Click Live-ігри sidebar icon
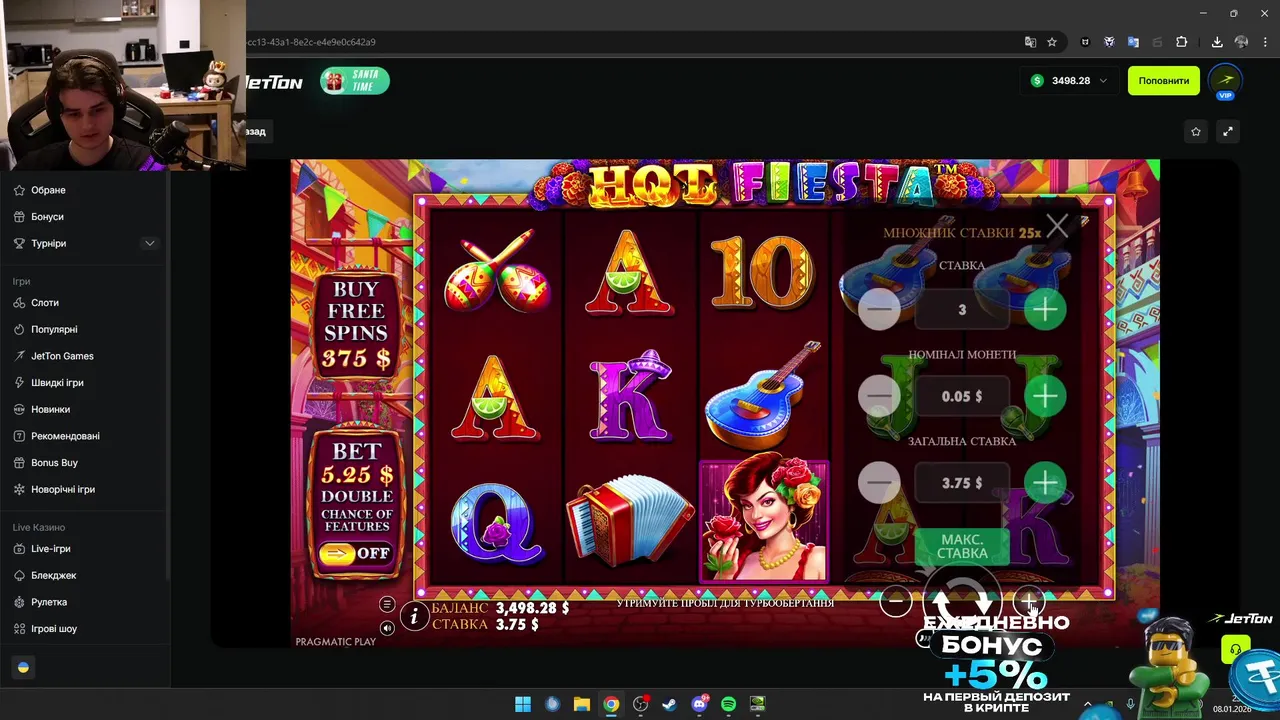The width and height of the screenshot is (1280, 720). point(20,549)
